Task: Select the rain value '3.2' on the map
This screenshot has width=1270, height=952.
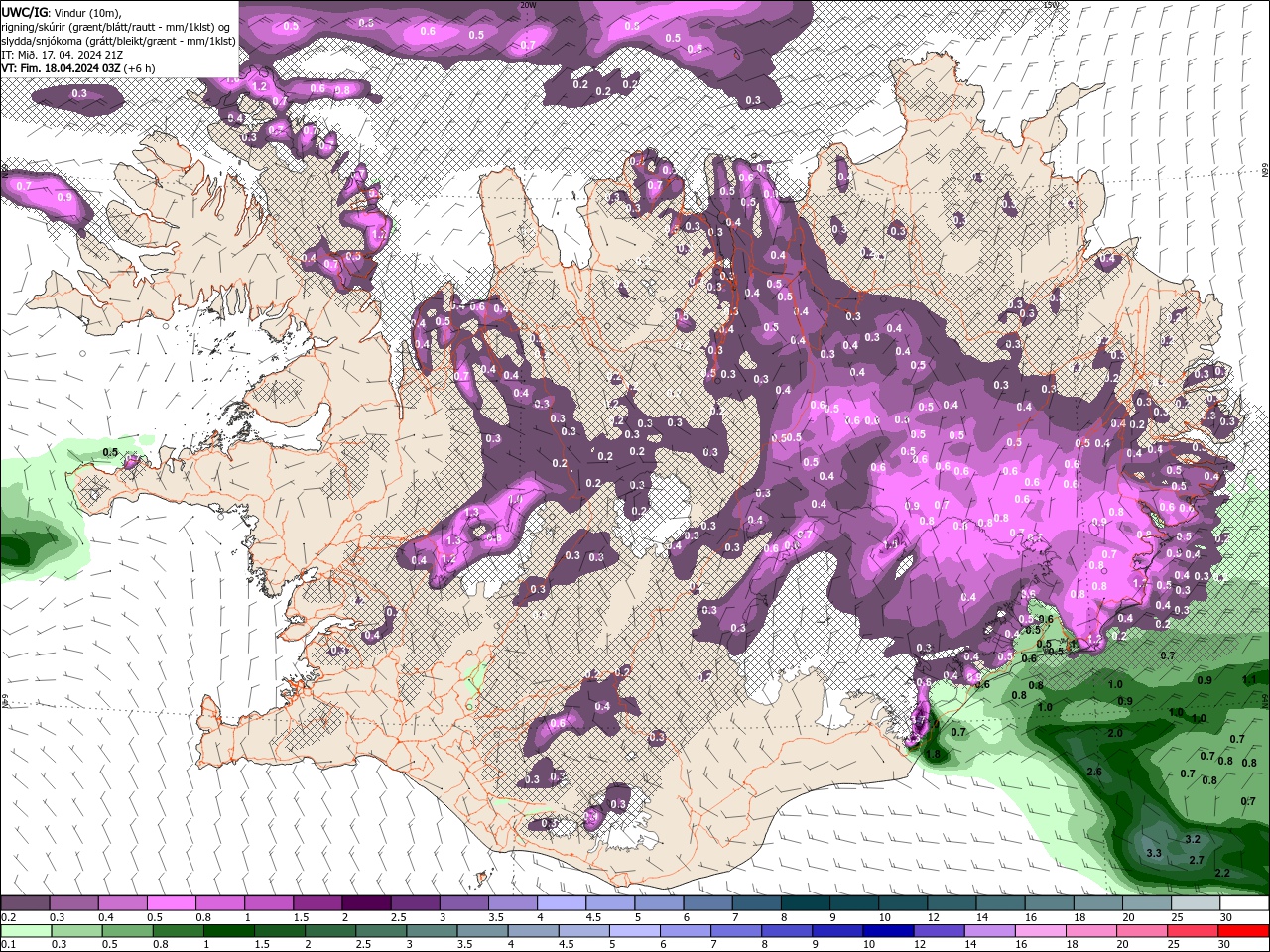Action: [1193, 839]
